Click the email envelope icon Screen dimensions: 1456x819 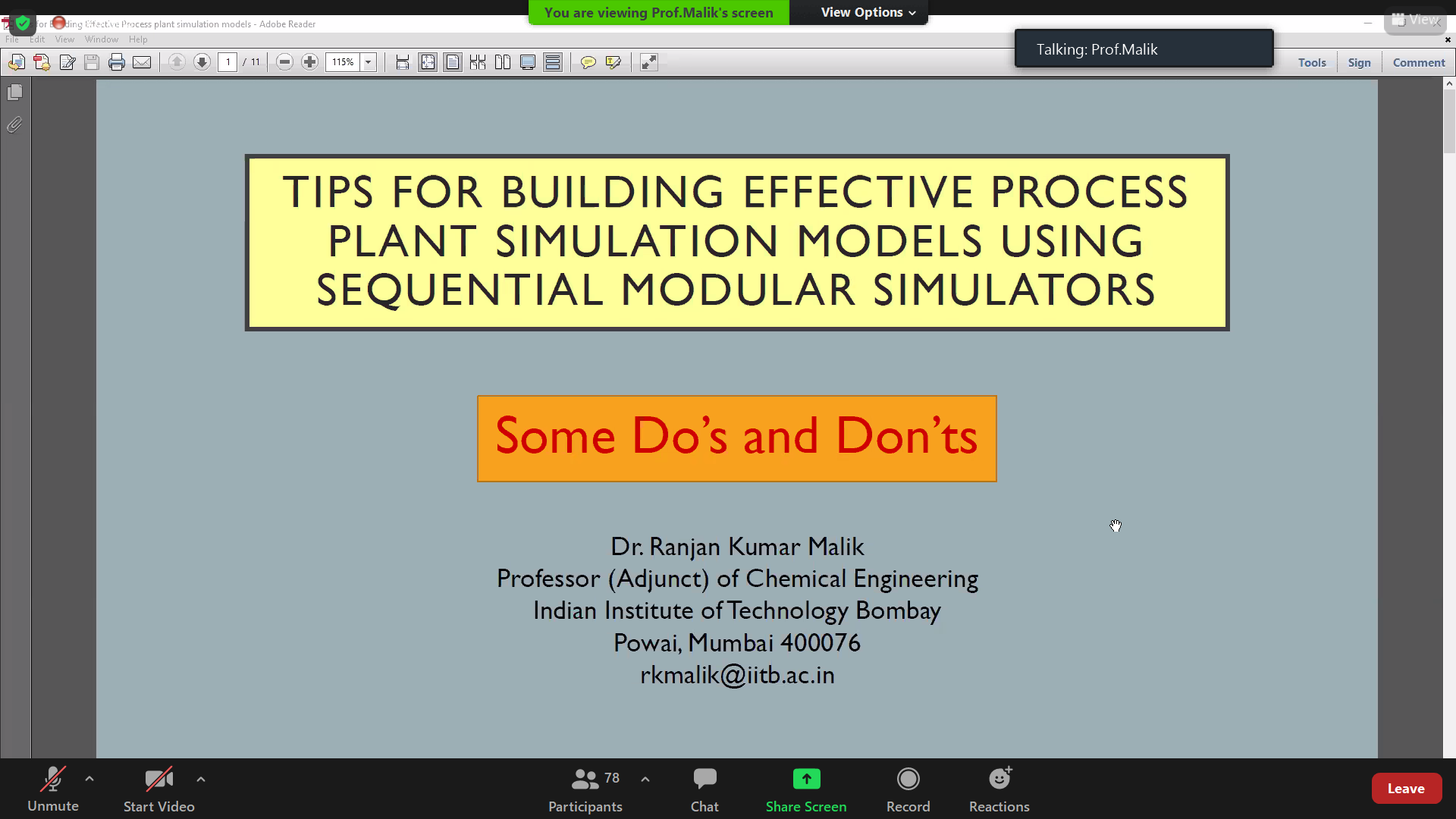(x=142, y=62)
